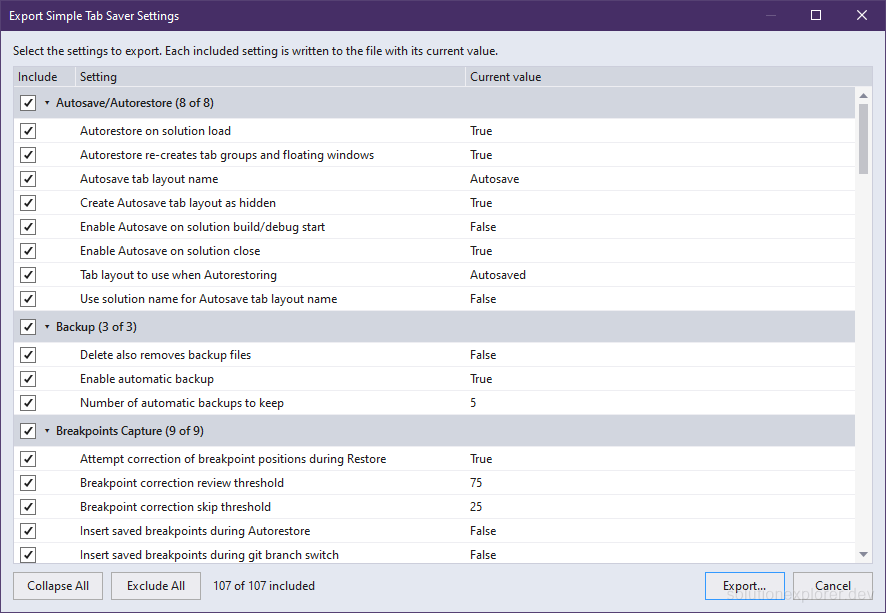The width and height of the screenshot is (886, 613).
Task: Uncheck the Autosave/Autorestore group checkbox
Action: tap(28, 103)
